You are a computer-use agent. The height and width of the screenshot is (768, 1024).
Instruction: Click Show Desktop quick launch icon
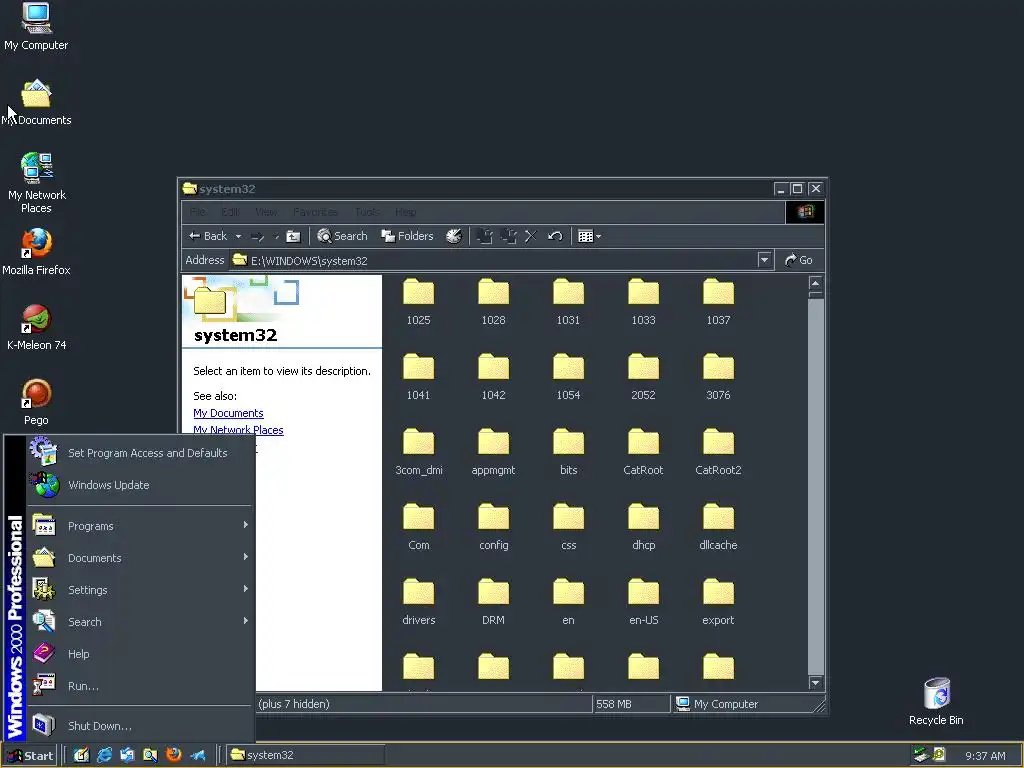click(81, 756)
